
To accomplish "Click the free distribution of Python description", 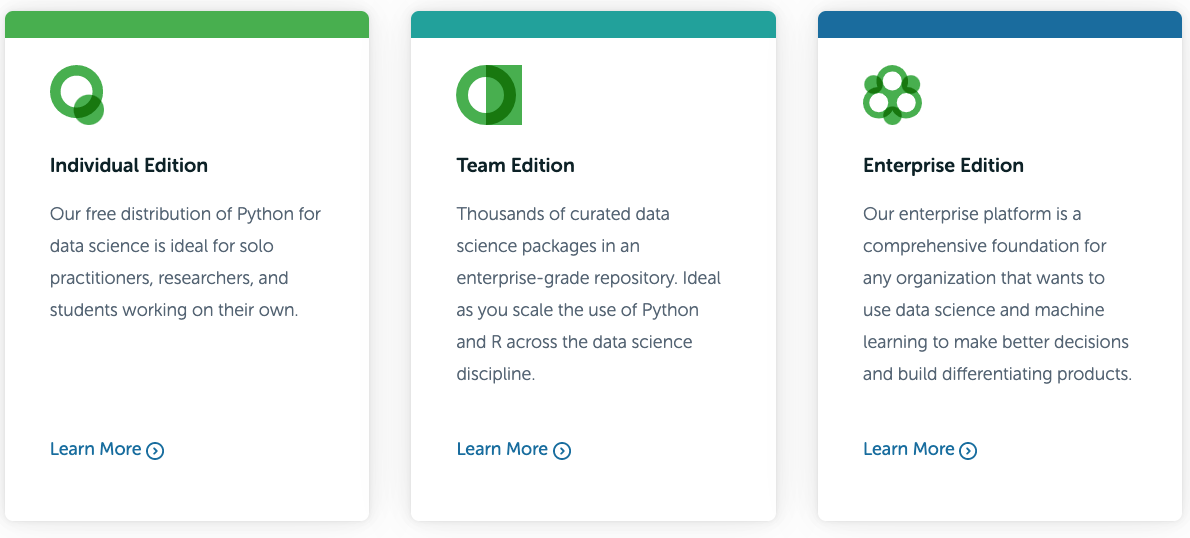I will 186,262.
